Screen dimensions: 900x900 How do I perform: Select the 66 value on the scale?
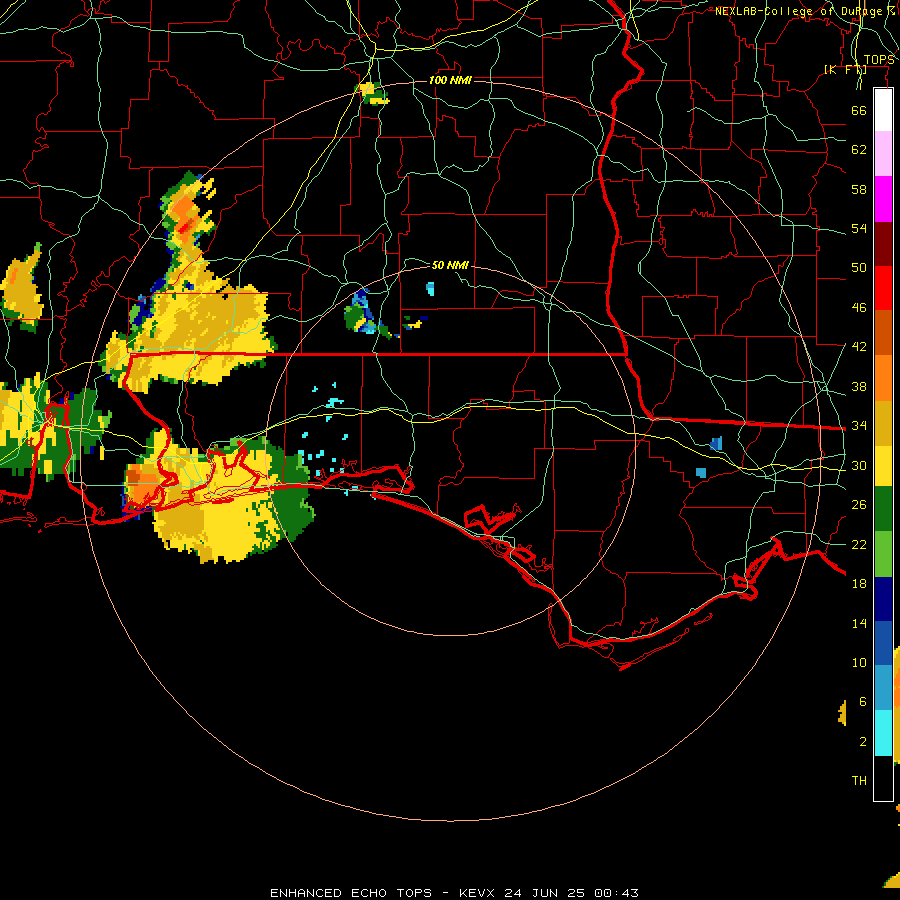coord(859,110)
